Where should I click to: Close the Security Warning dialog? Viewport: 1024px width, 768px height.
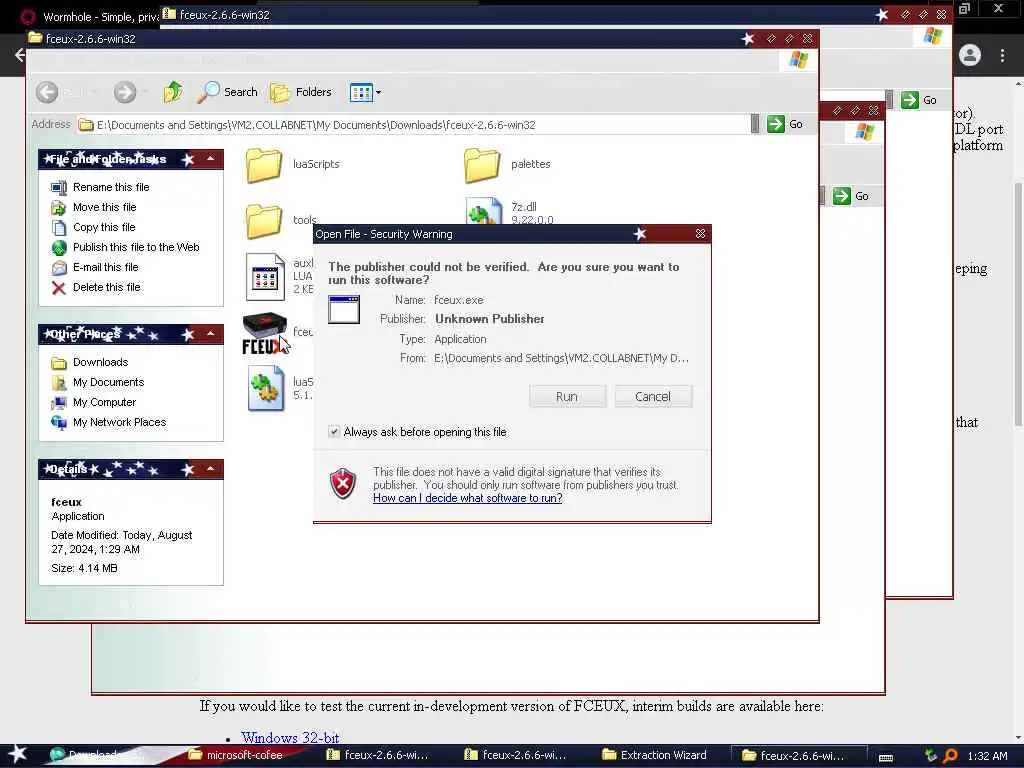click(x=700, y=233)
